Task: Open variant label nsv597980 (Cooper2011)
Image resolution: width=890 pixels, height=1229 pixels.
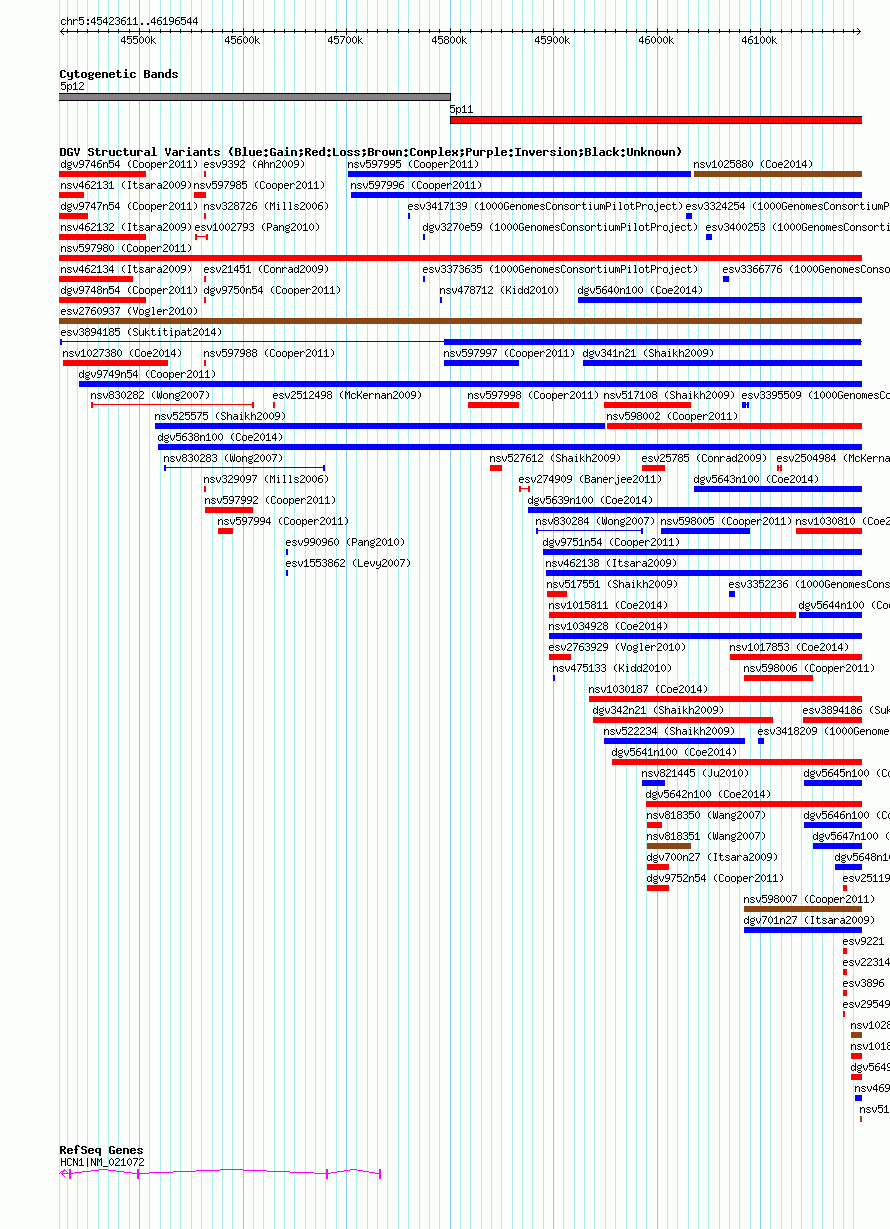Action: click(x=126, y=248)
